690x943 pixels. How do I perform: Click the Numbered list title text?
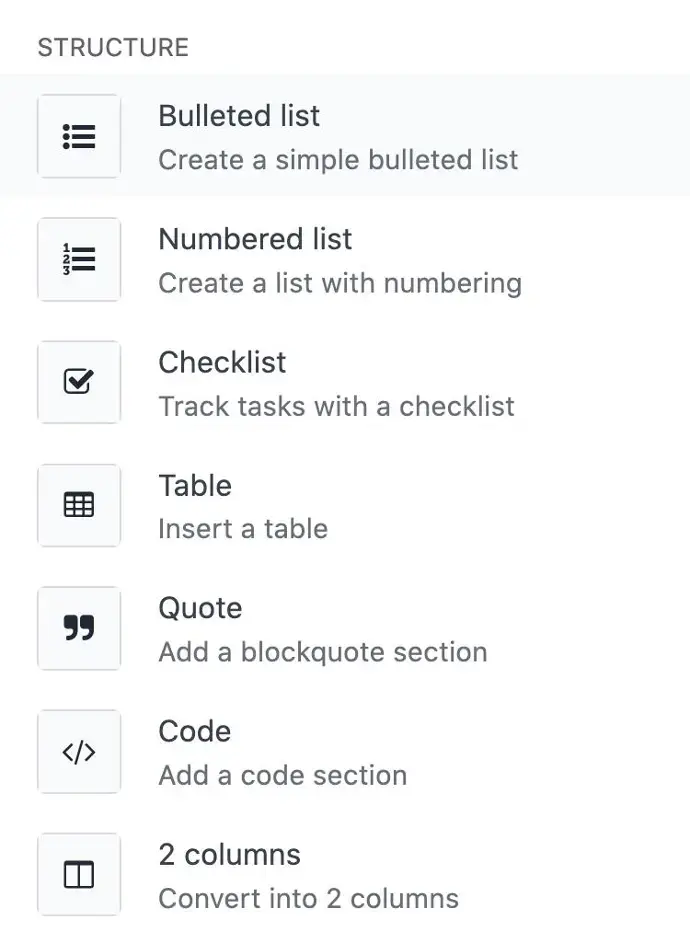254,240
